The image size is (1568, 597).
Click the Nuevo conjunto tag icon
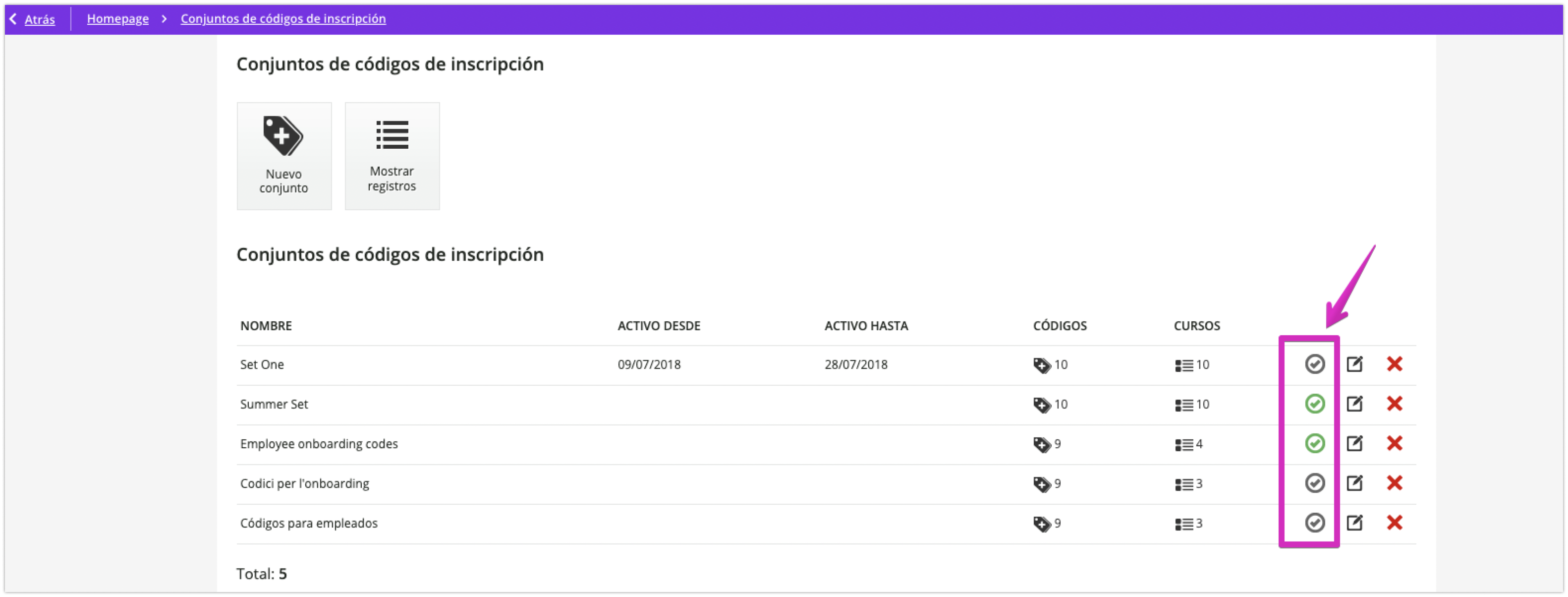coord(282,135)
